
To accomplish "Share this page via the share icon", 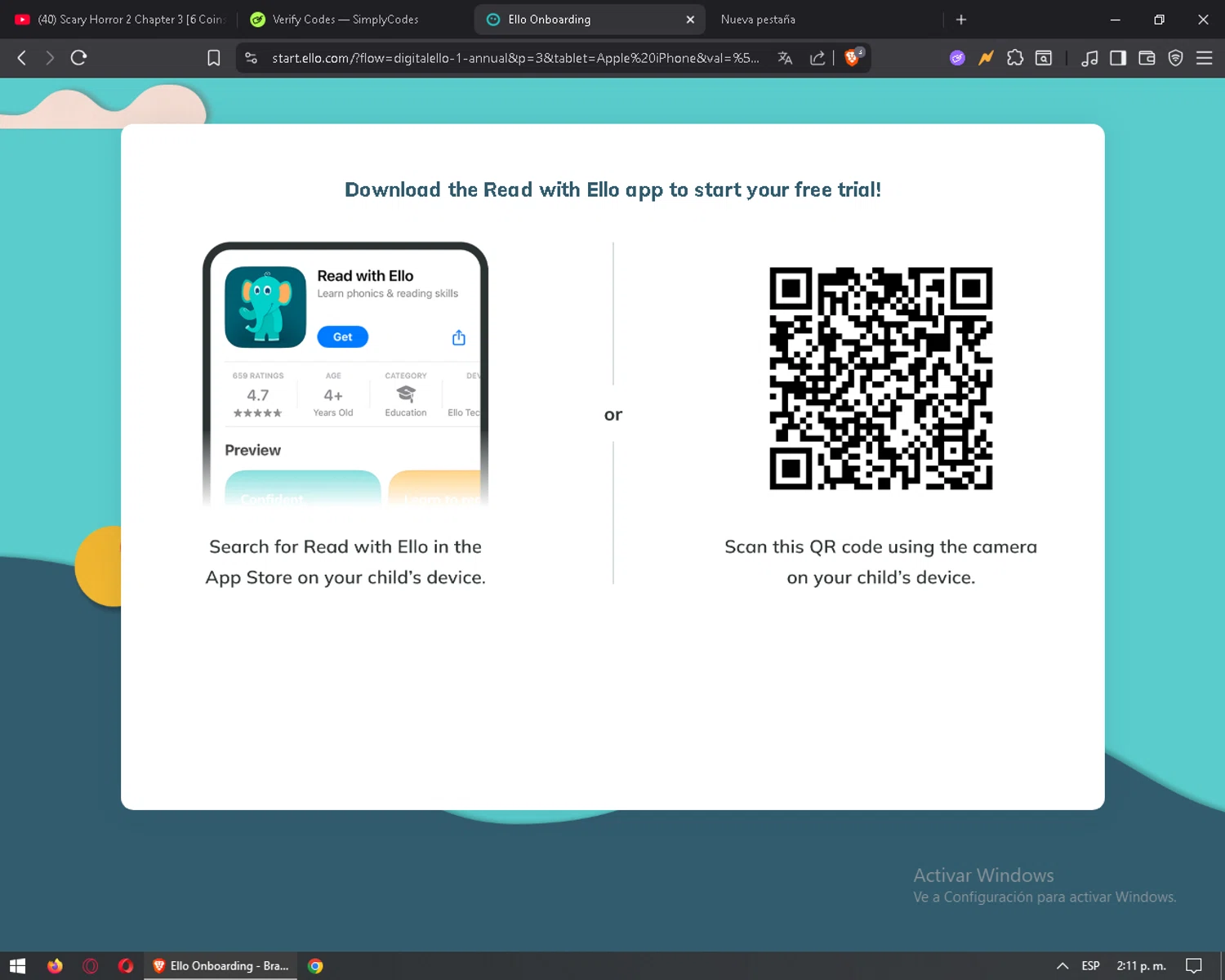I will (817, 58).
